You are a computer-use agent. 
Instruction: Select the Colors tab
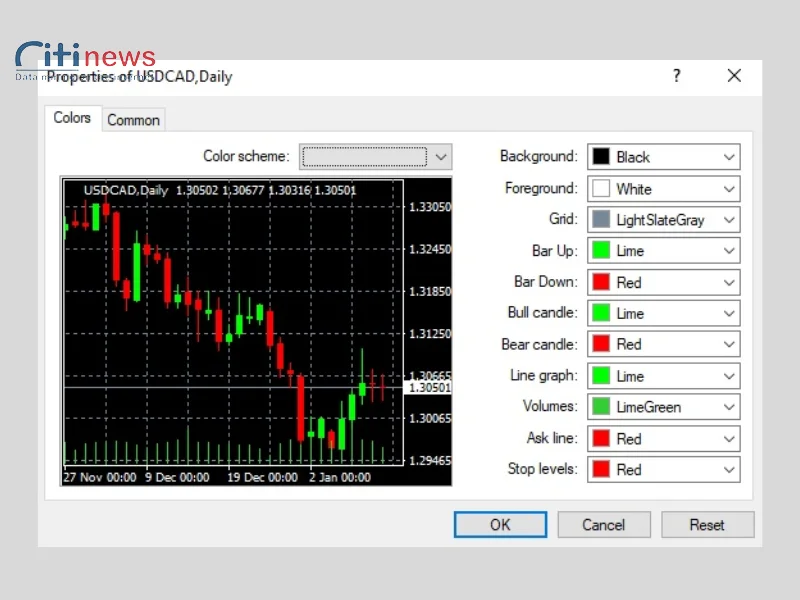point(72,118)
